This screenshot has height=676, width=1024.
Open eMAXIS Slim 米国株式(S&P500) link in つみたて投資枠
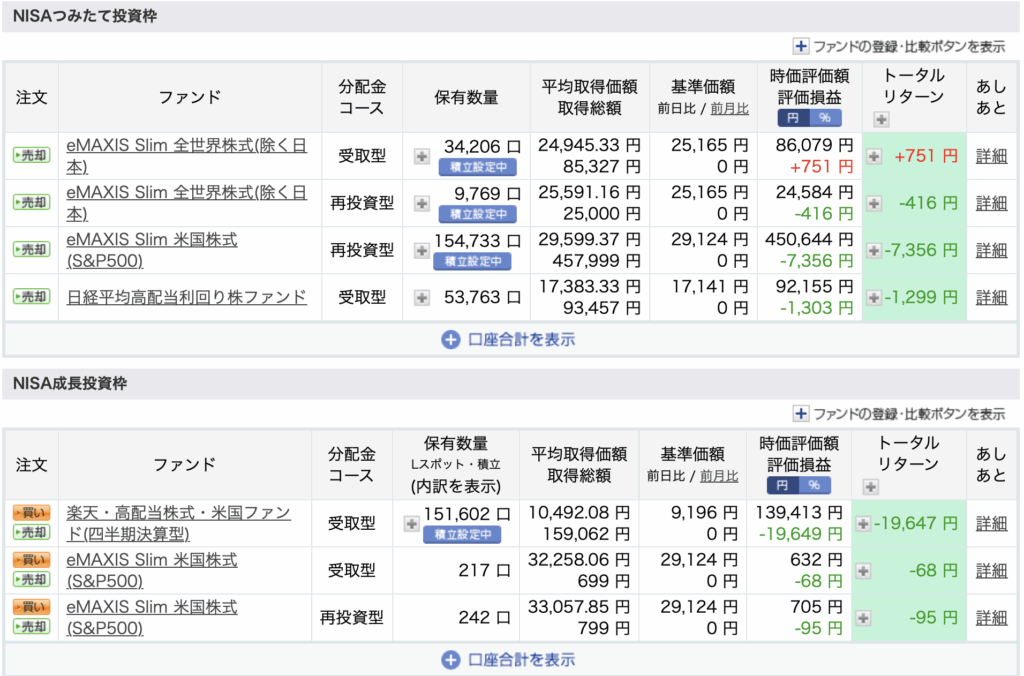coord(152,249)
